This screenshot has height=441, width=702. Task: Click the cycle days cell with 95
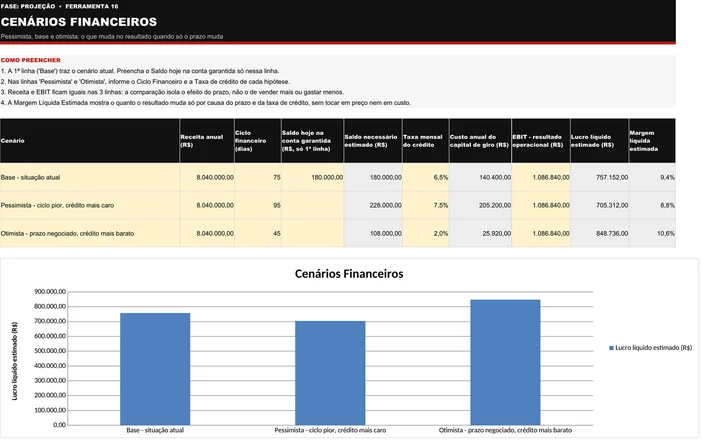pos(258,205)
